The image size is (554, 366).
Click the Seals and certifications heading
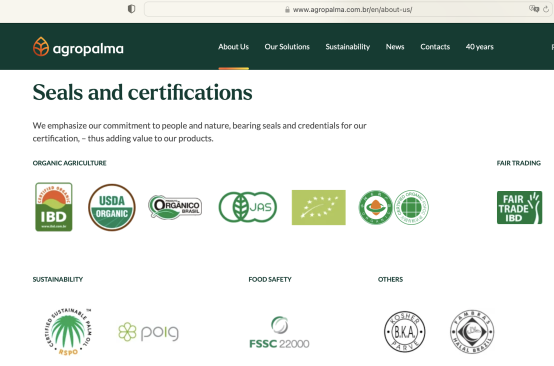(142, 93)
